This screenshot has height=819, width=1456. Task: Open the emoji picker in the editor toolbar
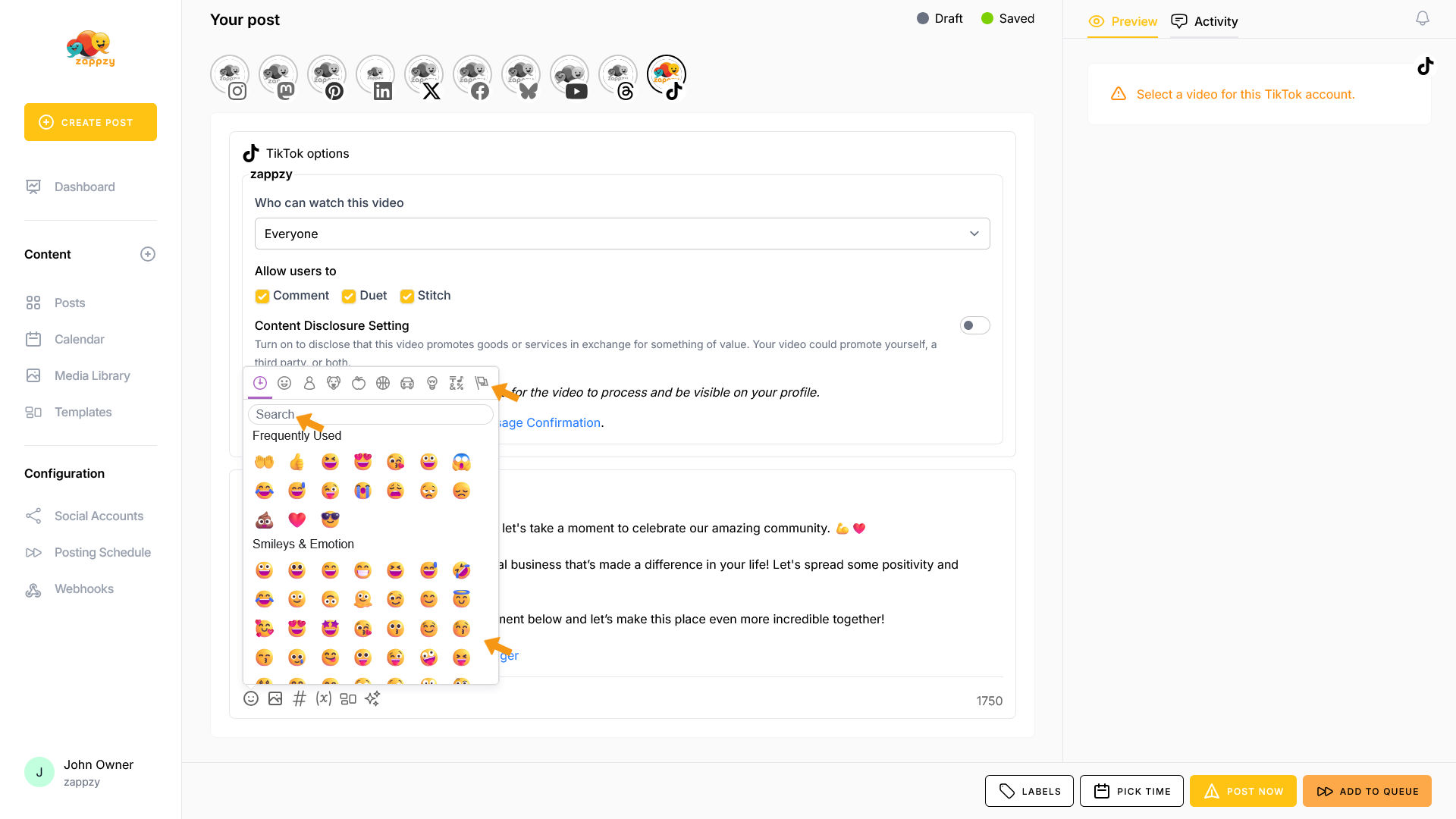[x=251, y=698]
